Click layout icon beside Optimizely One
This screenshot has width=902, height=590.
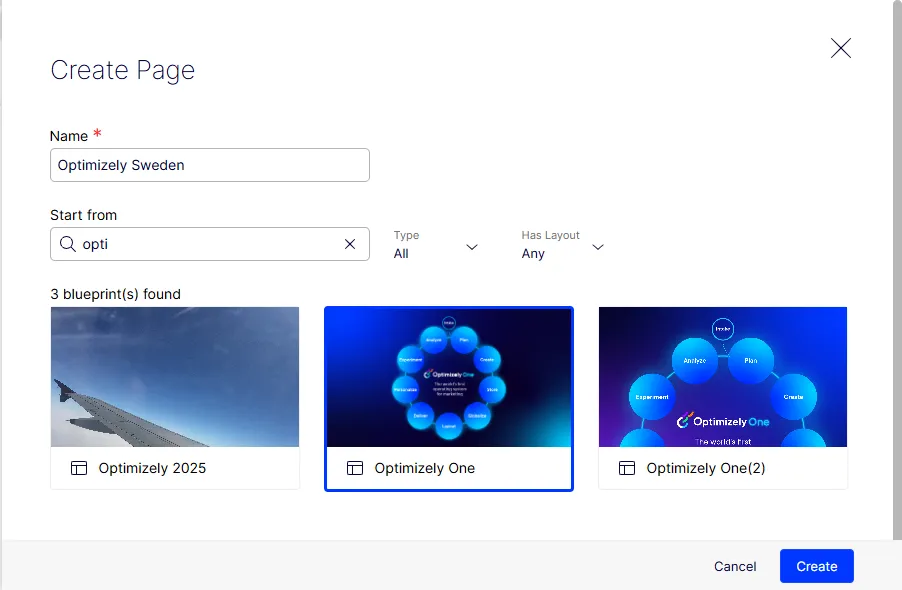[x=355, y=468]
